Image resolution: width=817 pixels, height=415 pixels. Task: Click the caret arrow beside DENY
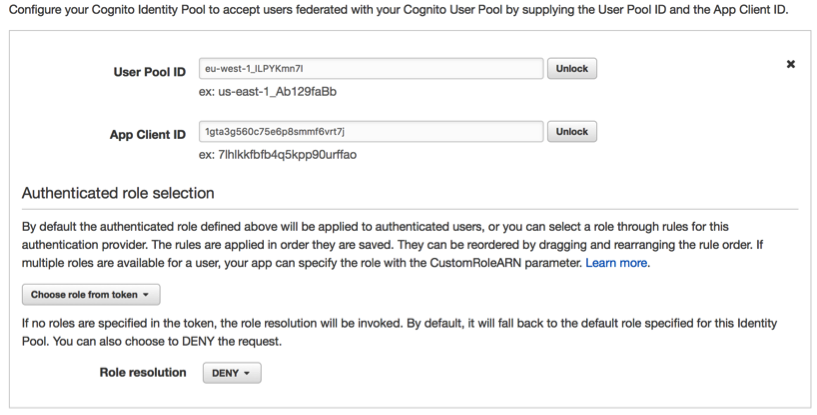[x=246, y=374]
